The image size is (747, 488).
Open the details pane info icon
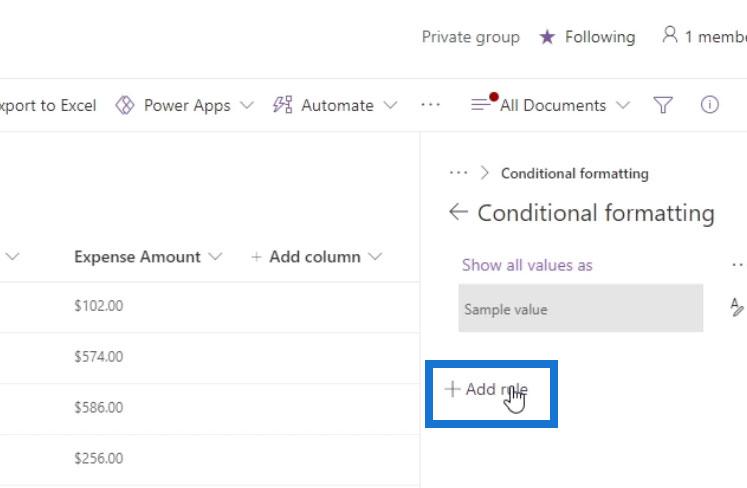click(709, 104)
